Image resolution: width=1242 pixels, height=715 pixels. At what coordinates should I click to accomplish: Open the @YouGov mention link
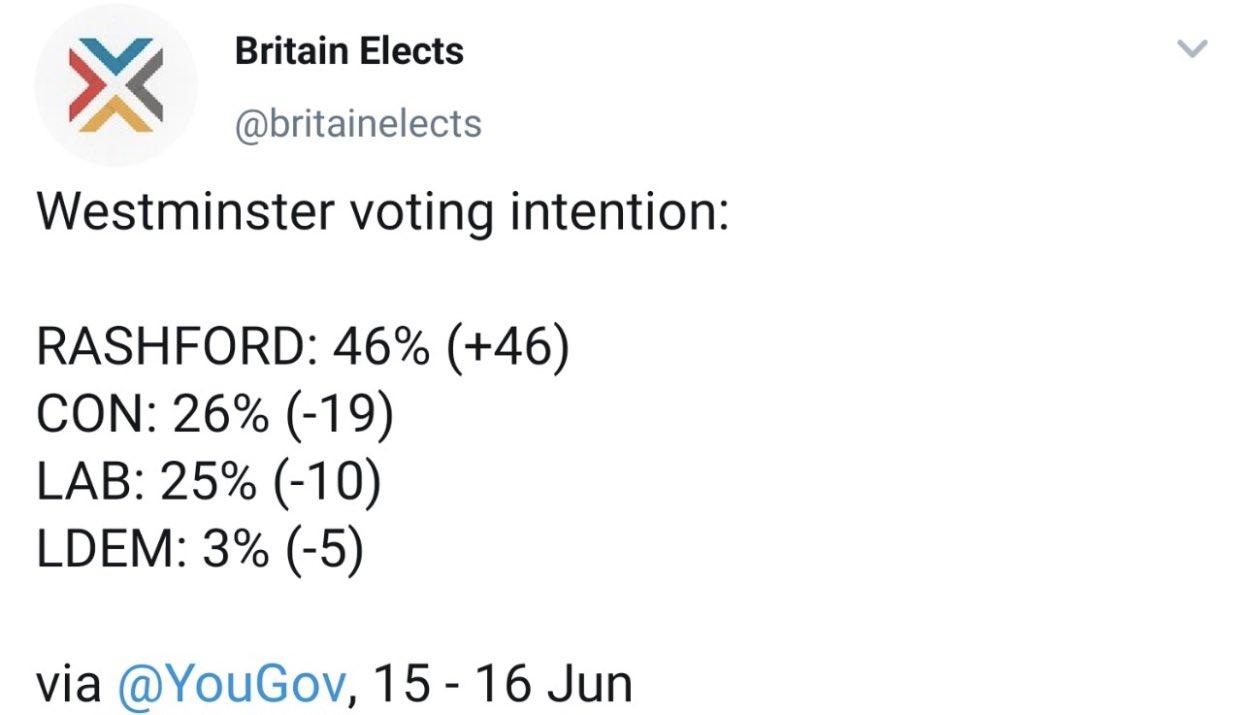232,684
